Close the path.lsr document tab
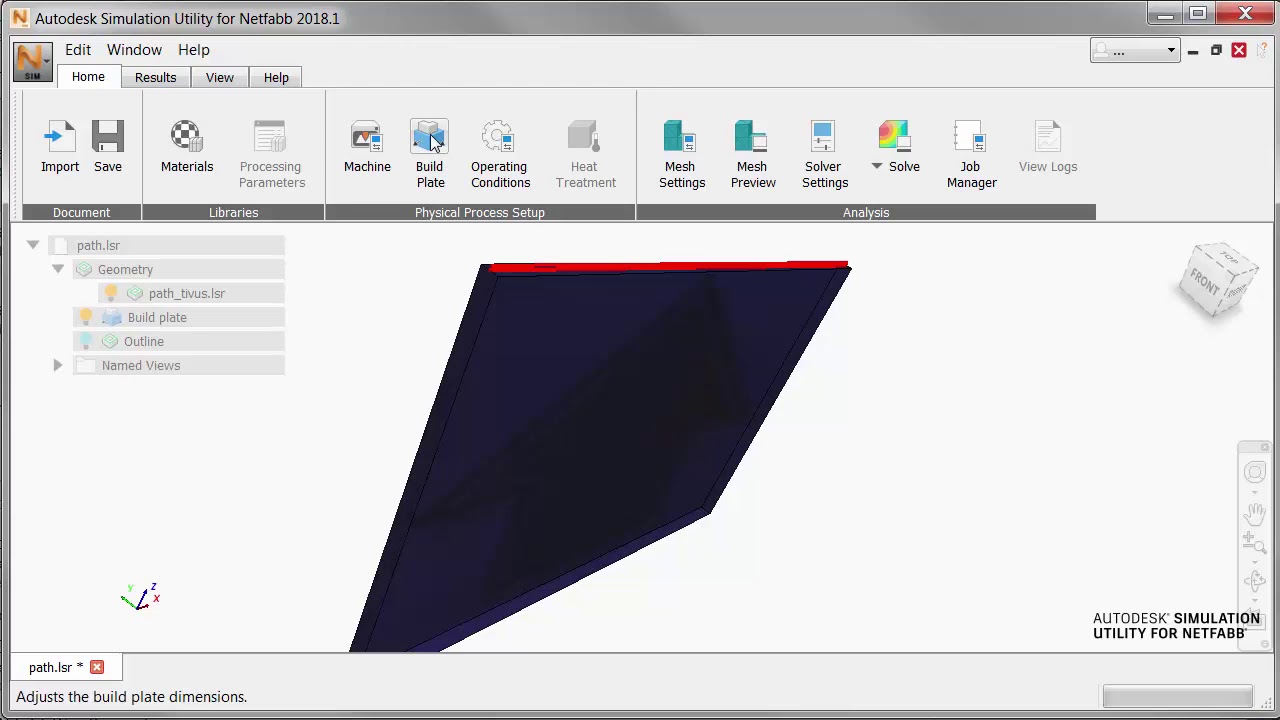The width and height of the screenshot is (1280, 720). click(97, 667)
